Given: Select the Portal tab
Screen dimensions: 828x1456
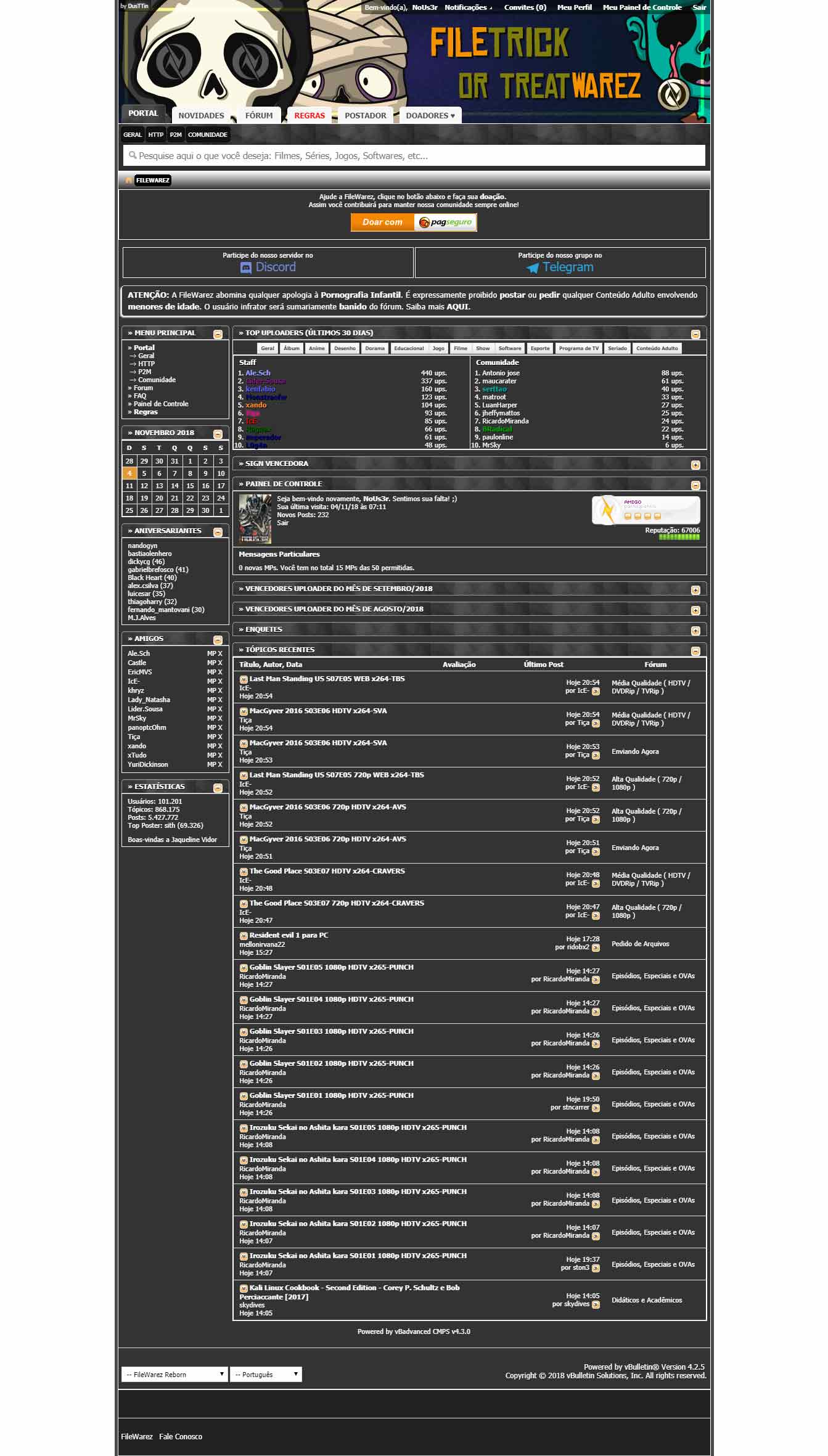Looking at the screenshot, I should tap(143, 113).
